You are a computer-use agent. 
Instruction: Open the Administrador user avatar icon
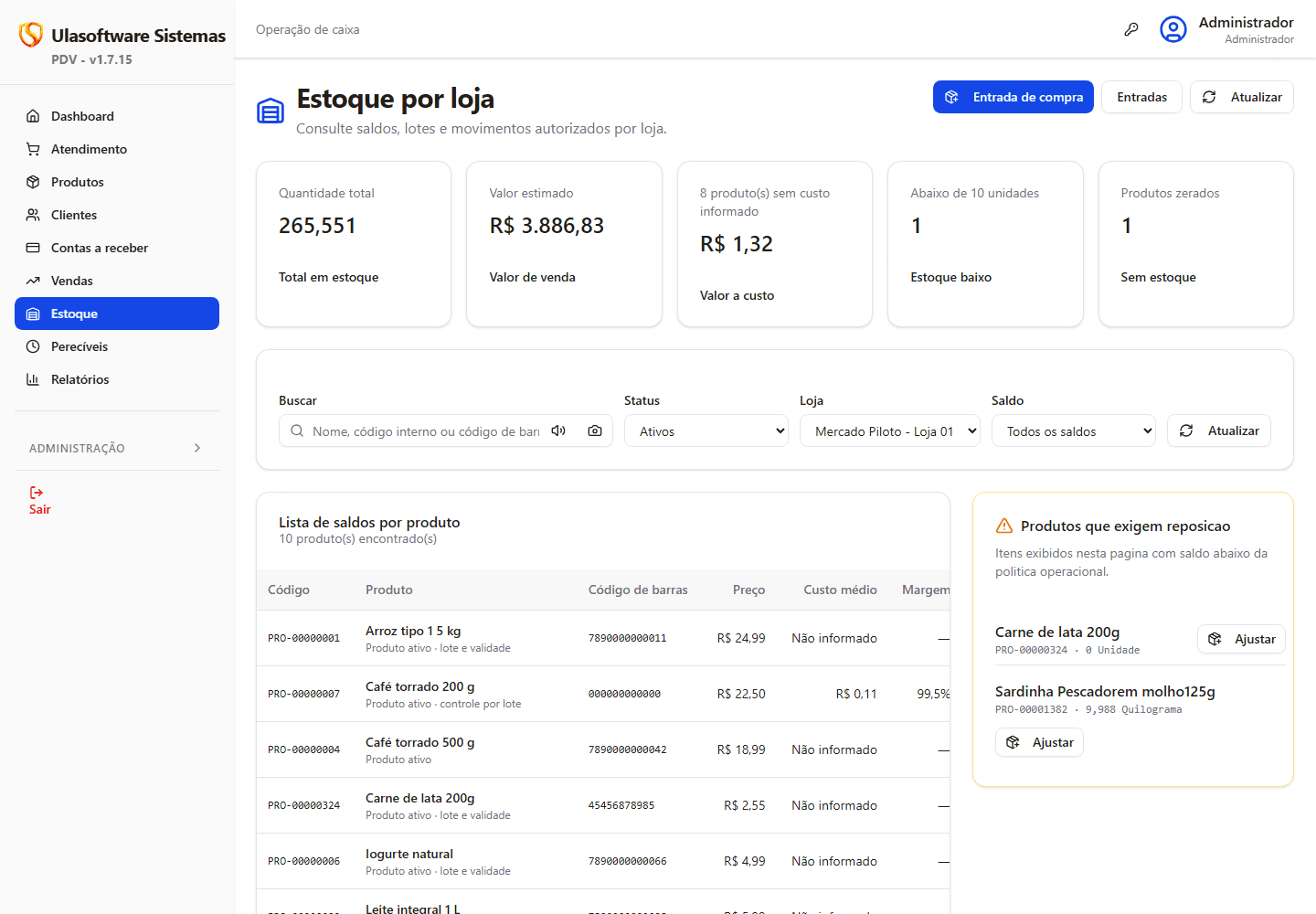click(x=1173, y=29)
